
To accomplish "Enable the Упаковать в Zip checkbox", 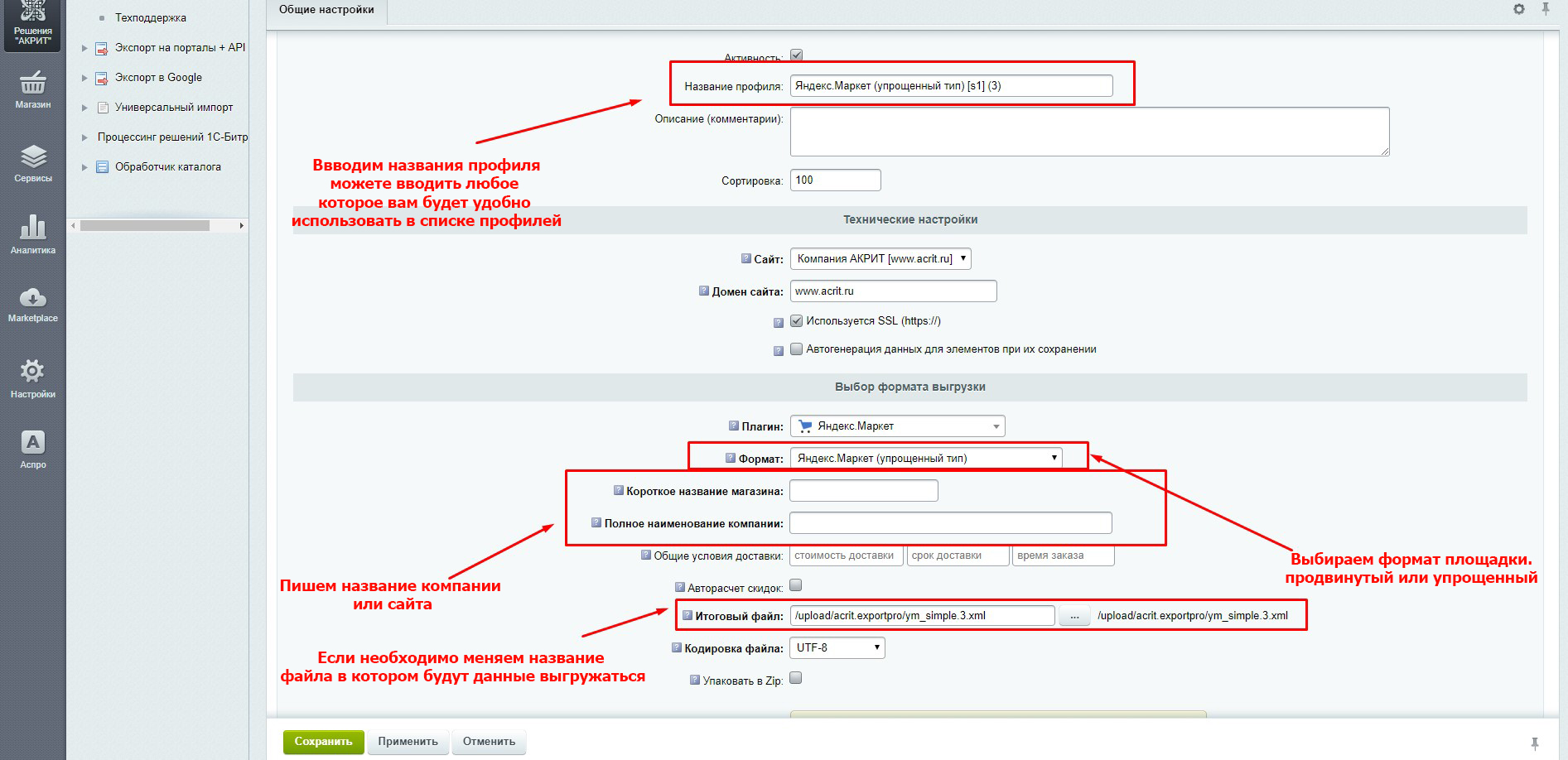I will 795,678.
